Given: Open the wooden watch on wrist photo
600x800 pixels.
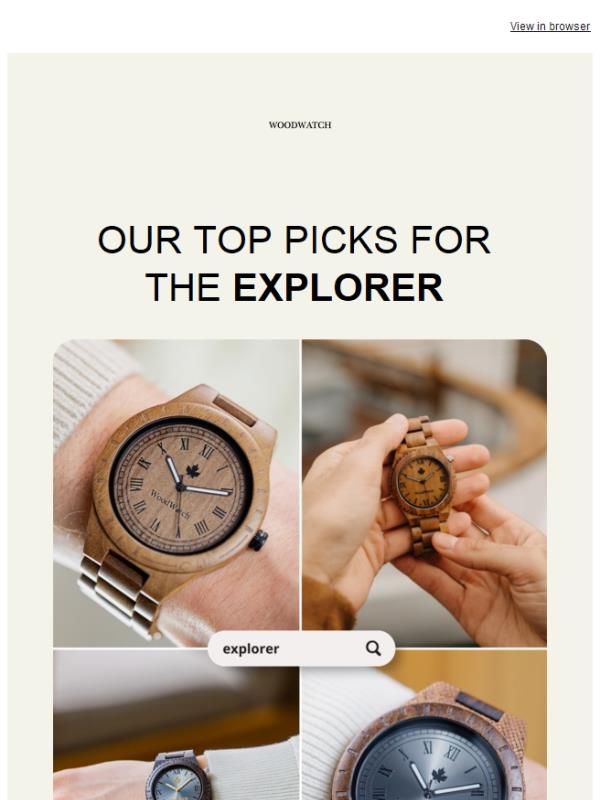Looking at the screenshot, I should pyautogui.click(x=176, y=493).
